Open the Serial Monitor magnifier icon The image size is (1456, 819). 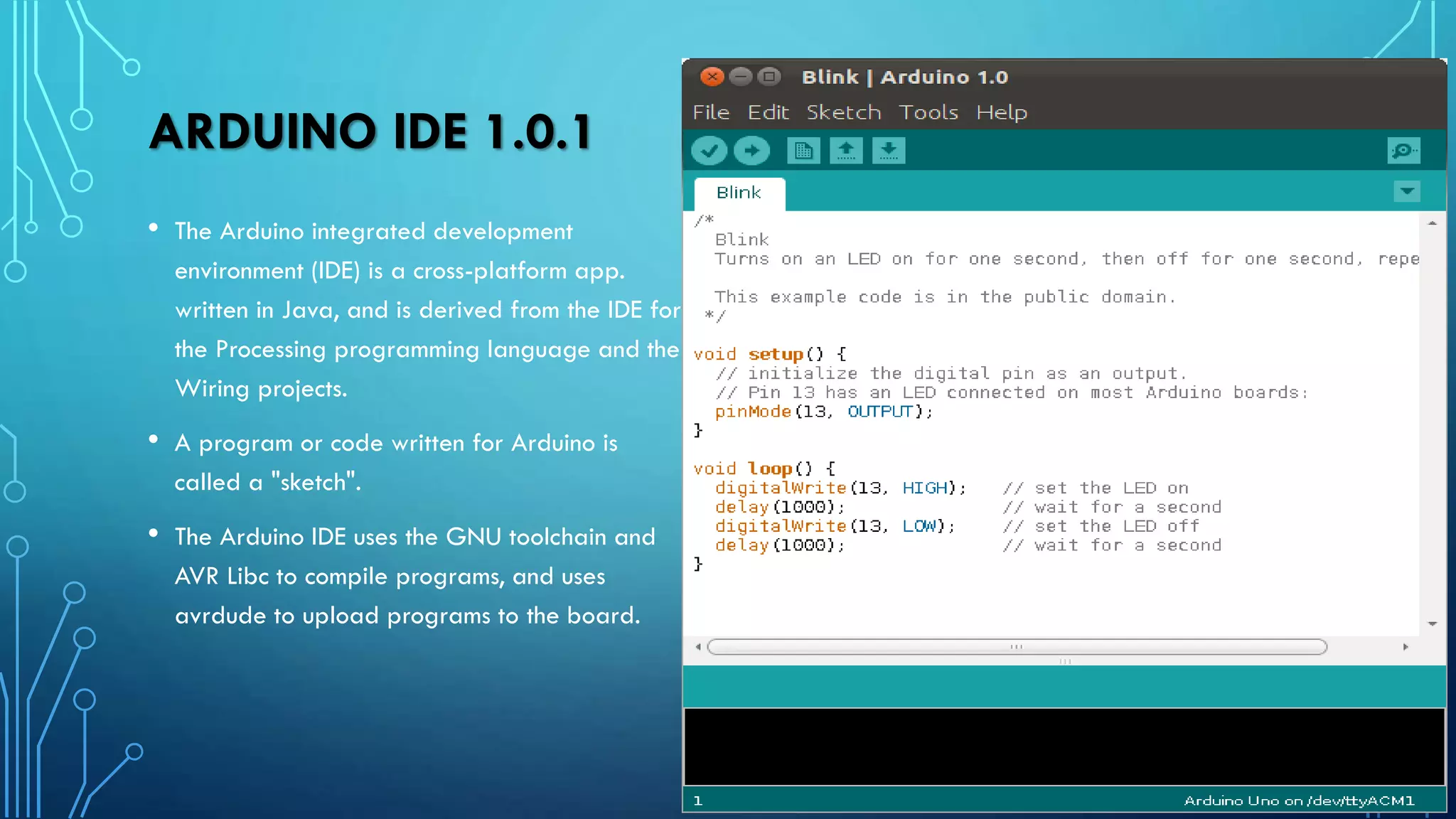click(x=1403, y=151)
